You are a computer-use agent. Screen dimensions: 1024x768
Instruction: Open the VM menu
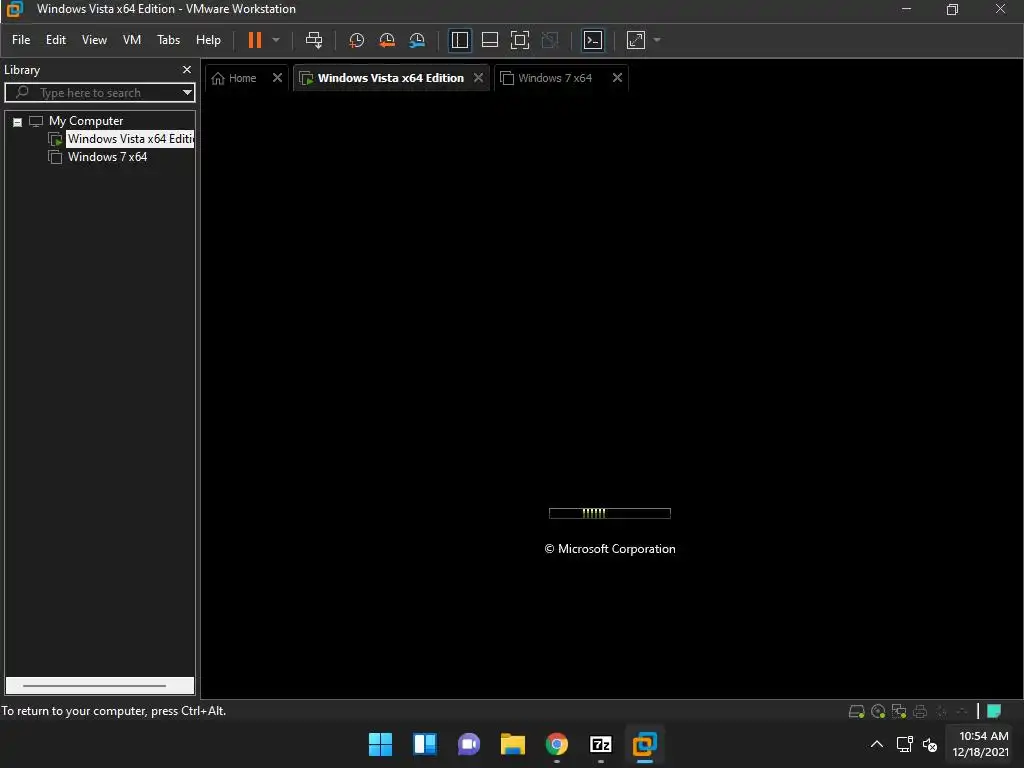[132, 40]
